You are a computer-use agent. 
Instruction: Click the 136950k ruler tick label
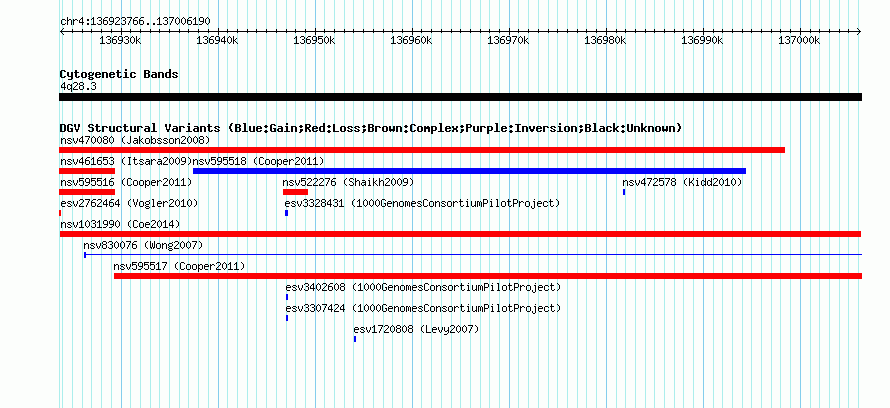pyautogui.click(x=314, y=41)
